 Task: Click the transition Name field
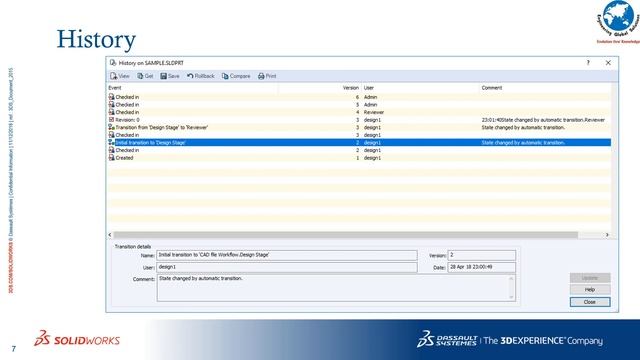(287, 255)
